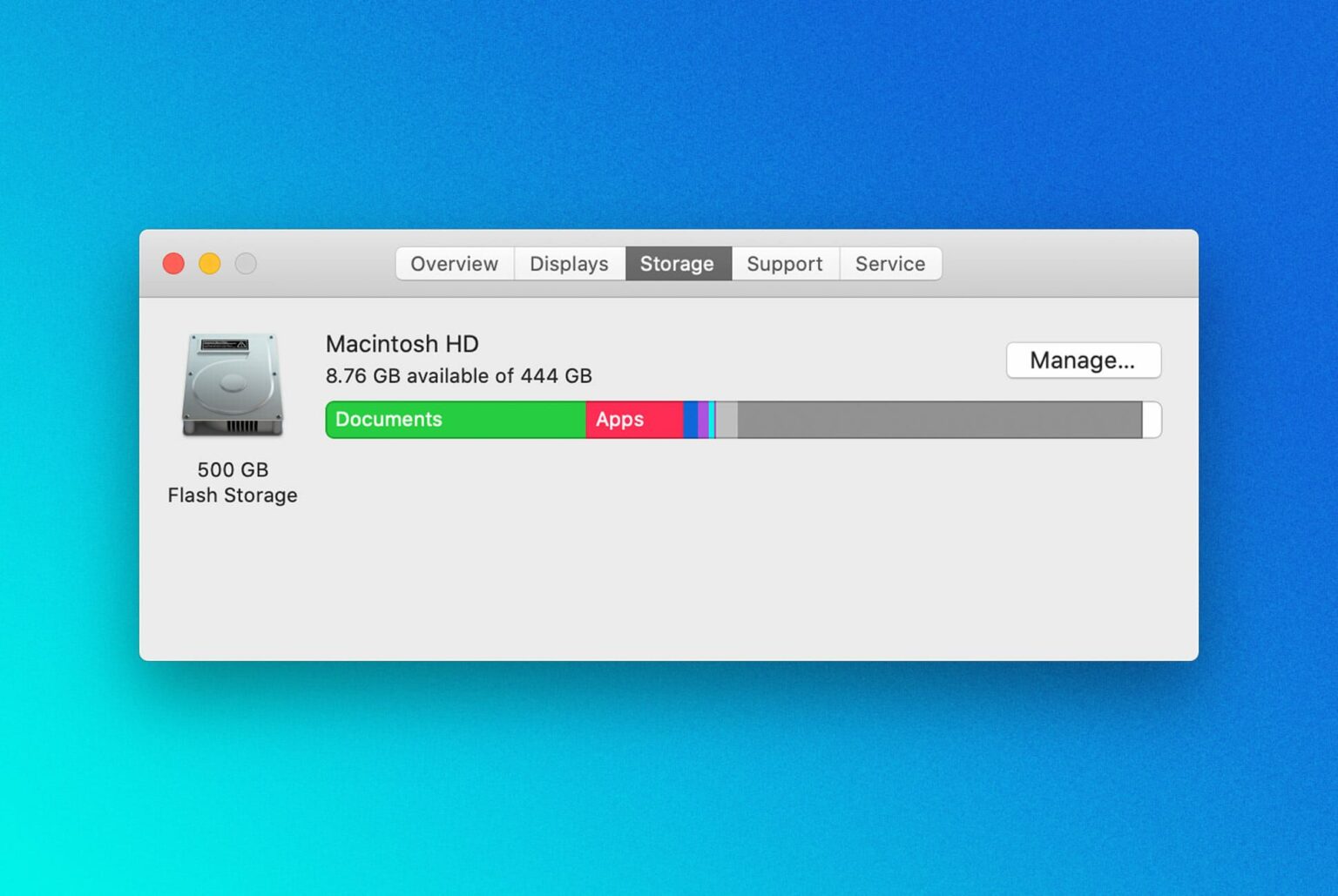Image resolution: width=1338 pixels, height=896 pixels.
Task: Click the red Apps storage segment
Action: (x=634, y=420)
